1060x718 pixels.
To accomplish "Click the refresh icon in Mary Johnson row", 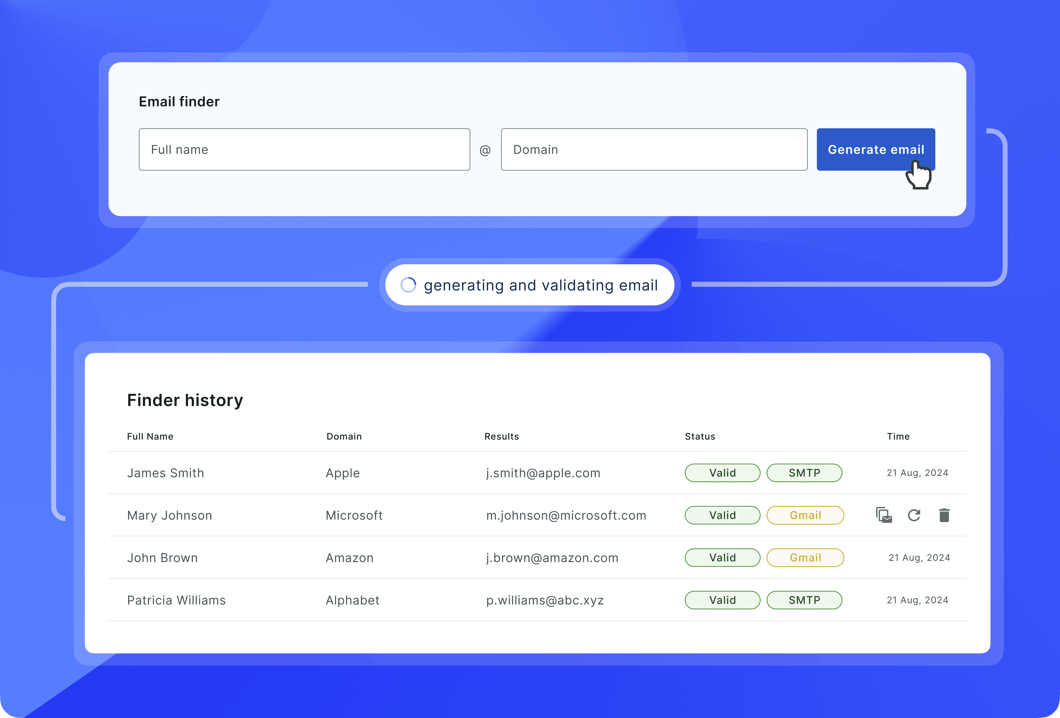I will point(914,515).
